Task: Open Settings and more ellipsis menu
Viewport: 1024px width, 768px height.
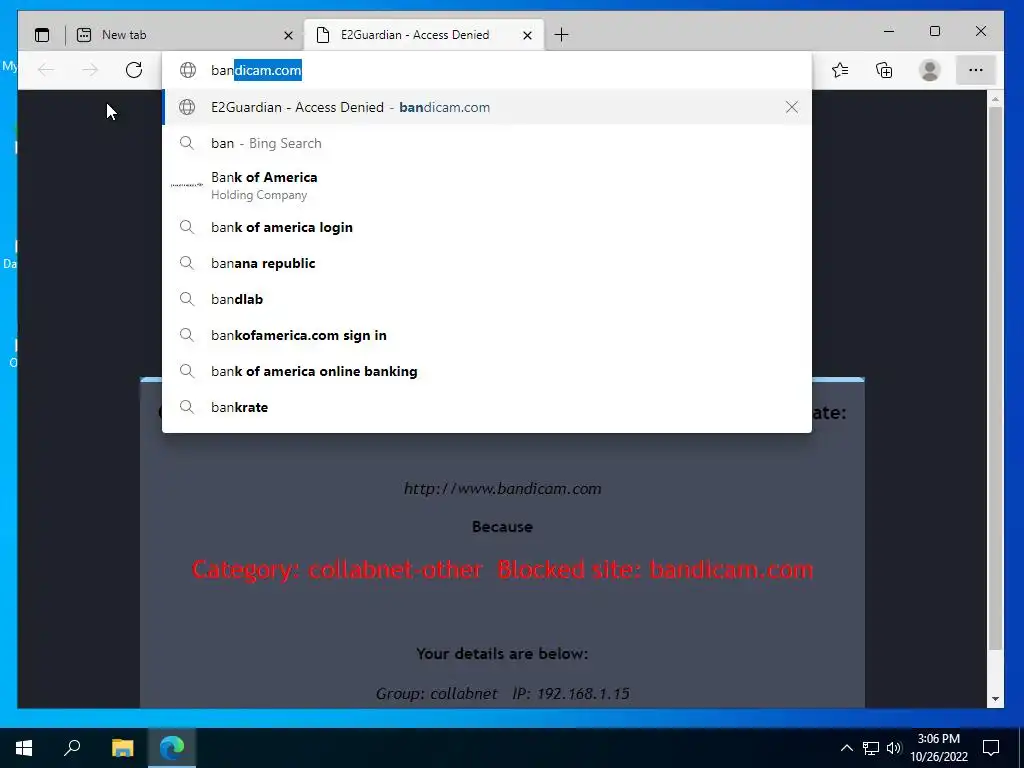Action: (x=976, y=70)
